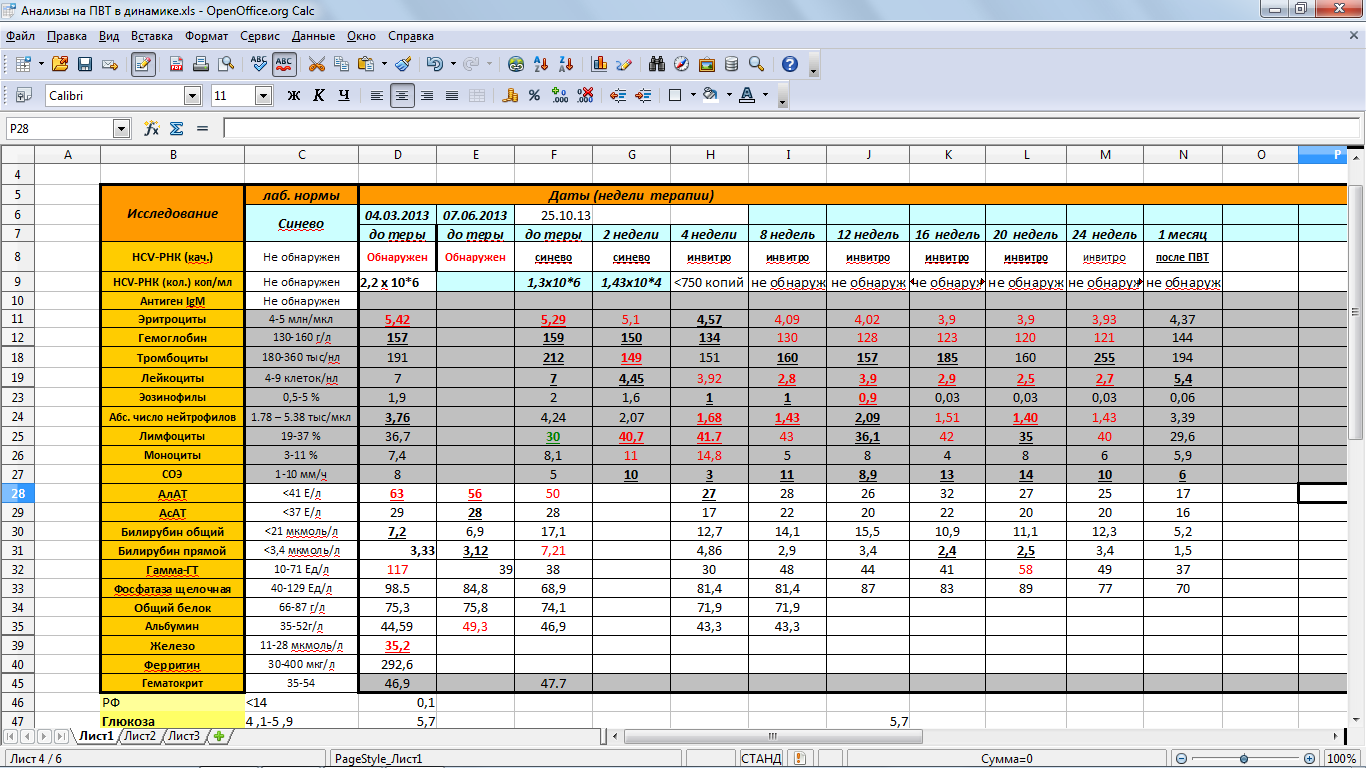Image resolution: width=1366 pixels, height=768 pixels.
Task: Toggle Bold (Ж) formatting
Action: pyautogui.click(x=294, y=96)
